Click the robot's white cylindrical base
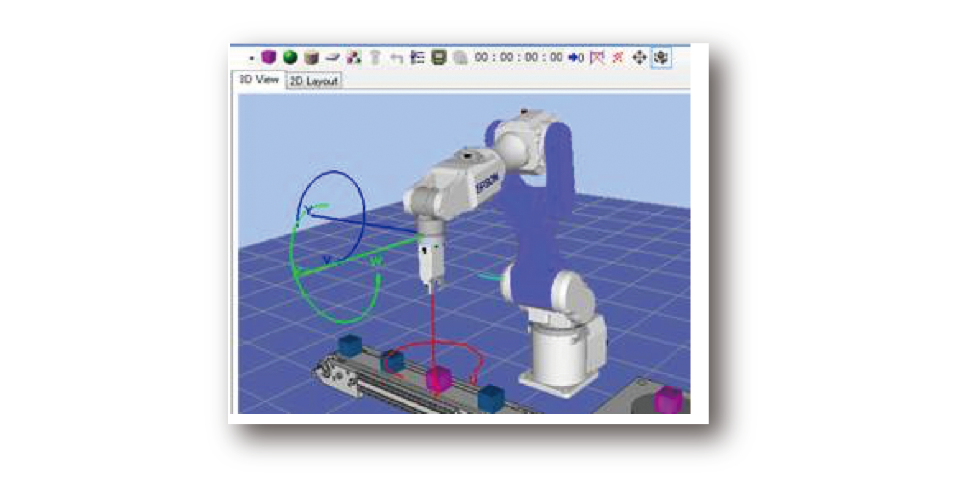960x480 pixels. pyautogui.click(x=563, y=353)
